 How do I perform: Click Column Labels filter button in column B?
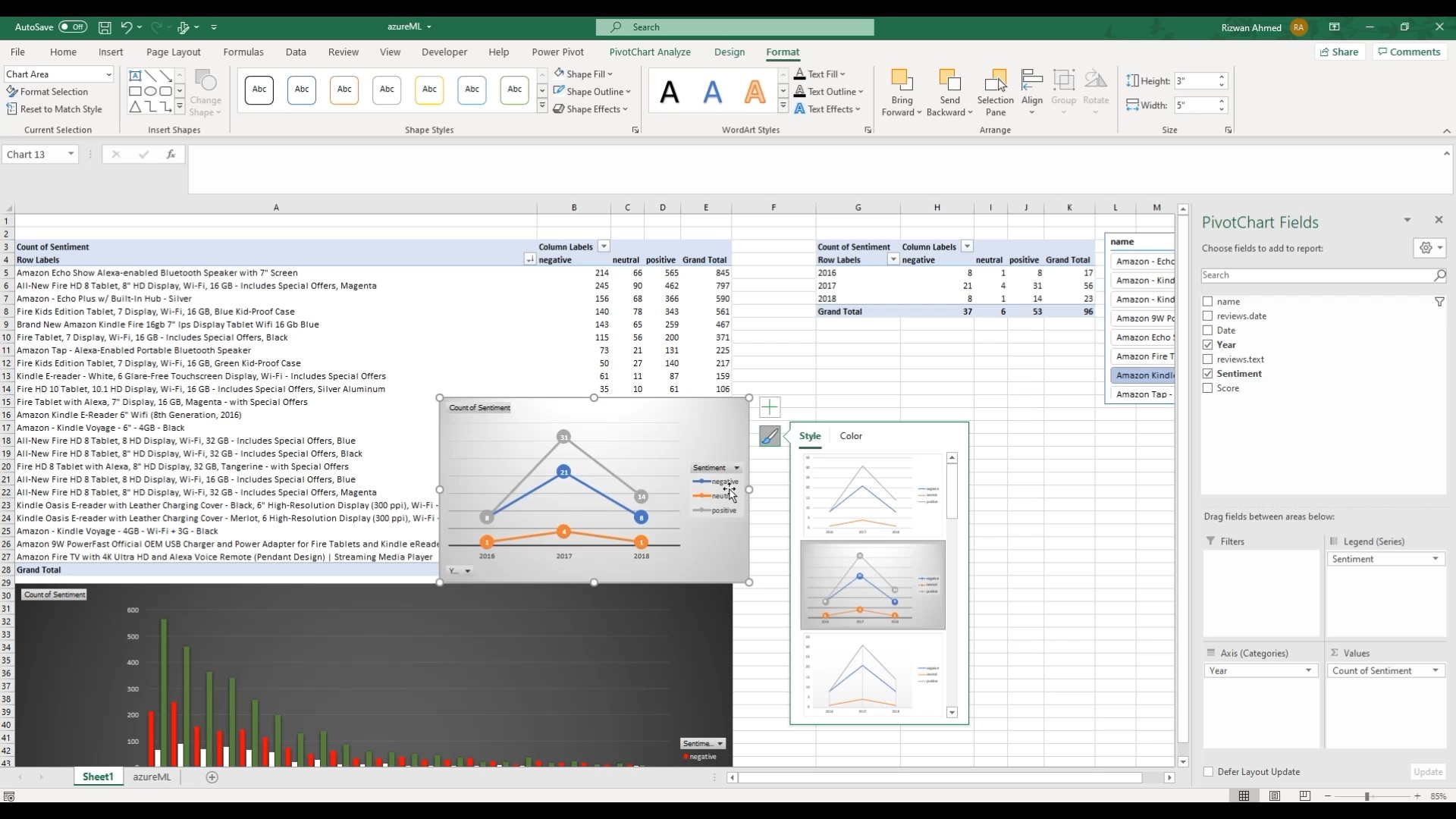pos(604,246)
